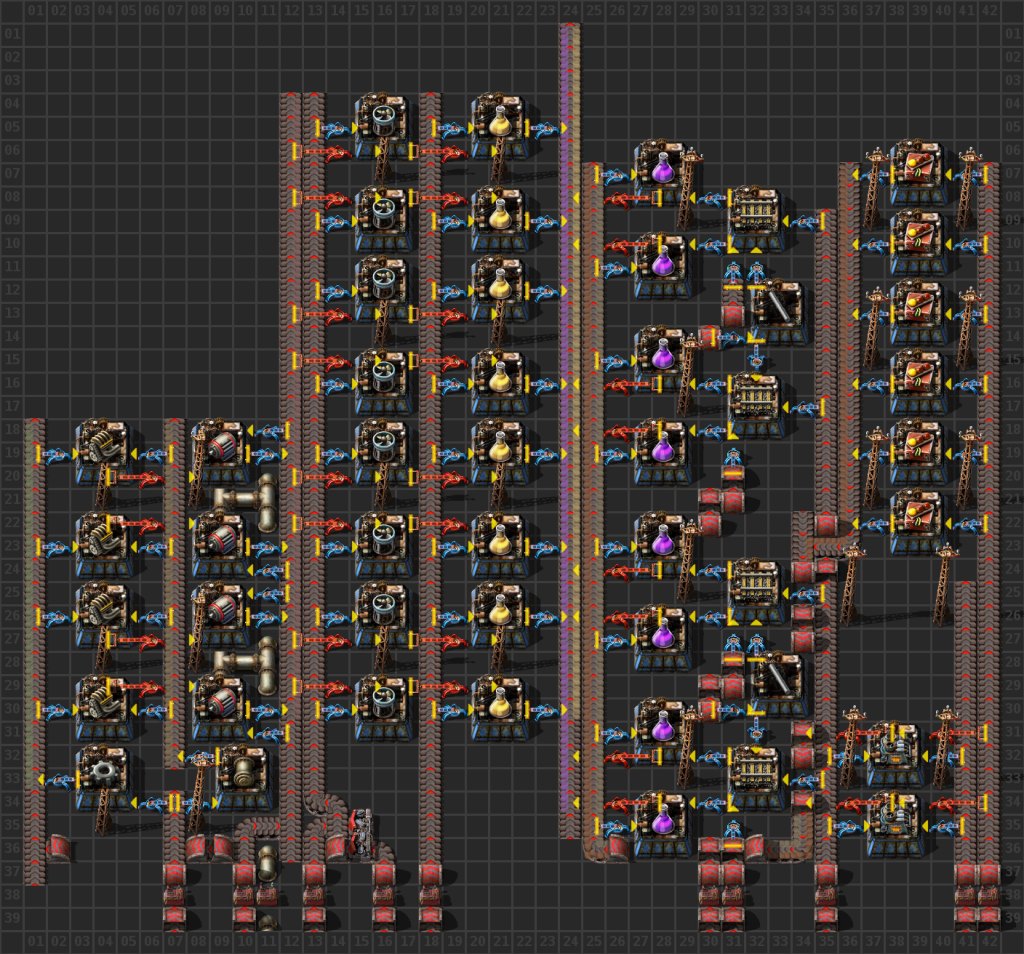Click the upper rail recipe assembler
The height and width of the screenshot is (954, 1024).
click(x=780, y=313)
